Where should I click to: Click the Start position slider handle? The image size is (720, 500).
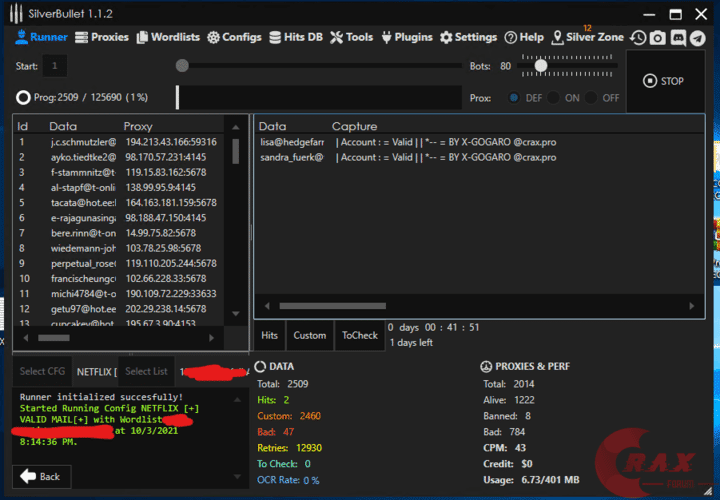coord(182,66)
